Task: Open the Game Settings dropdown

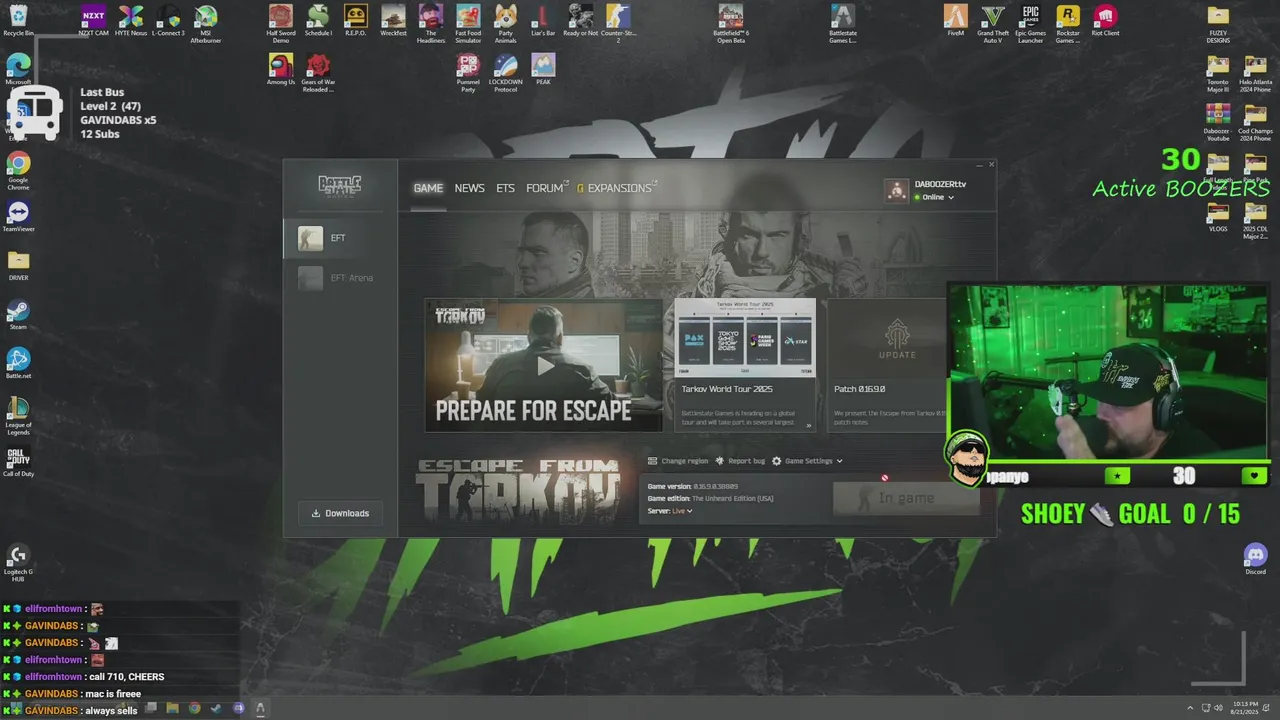Action: (807, 461)
